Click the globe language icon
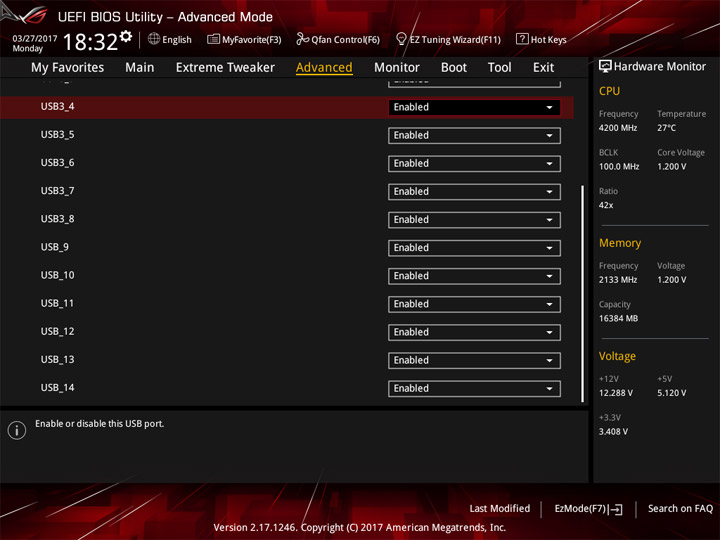720x540 pixels. pyautogui.click(x=154, y=39)
